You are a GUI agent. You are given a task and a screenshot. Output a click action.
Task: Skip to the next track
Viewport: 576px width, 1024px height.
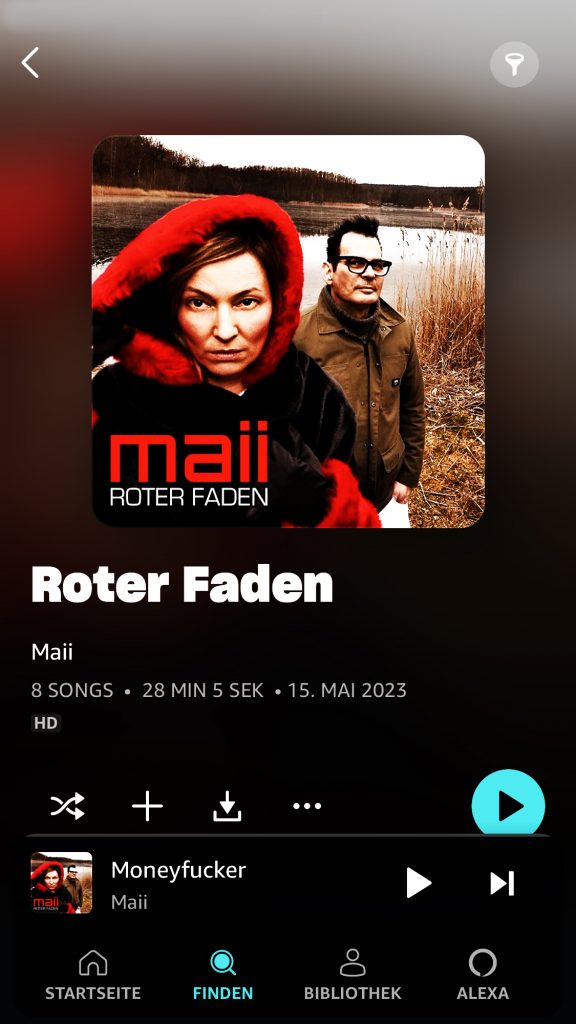tap(502, 883)
